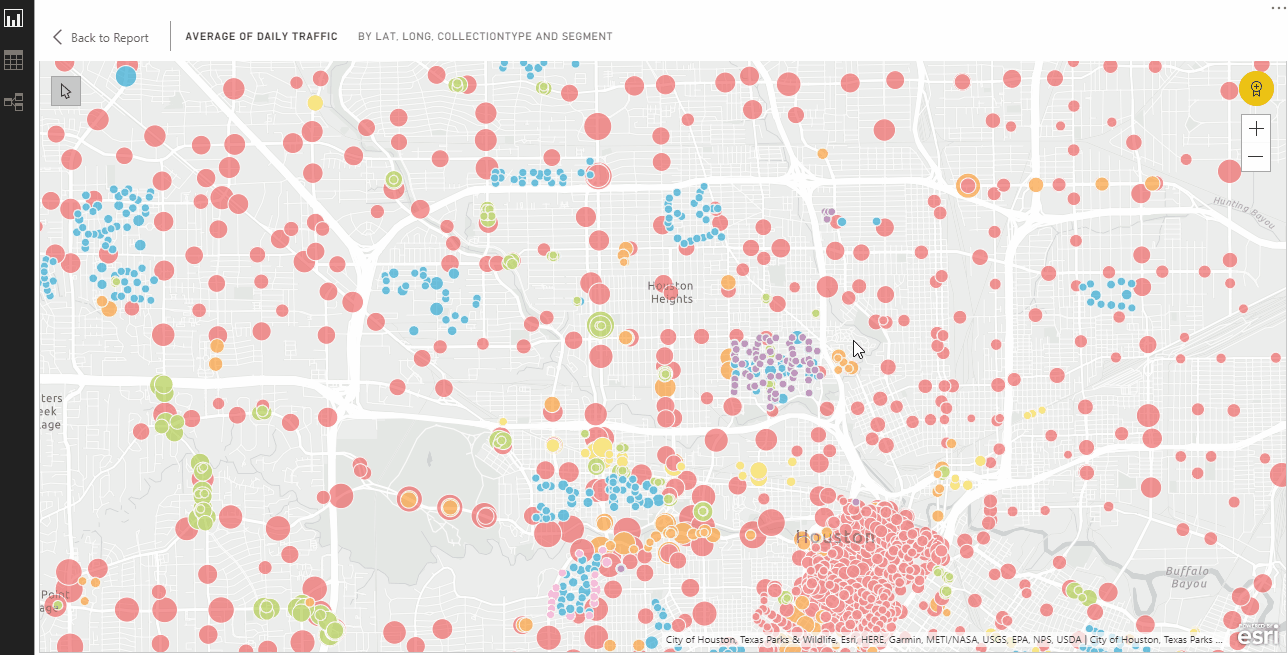Click Back to Report
The image size is (1288, 655).
[x=109, y=38]
